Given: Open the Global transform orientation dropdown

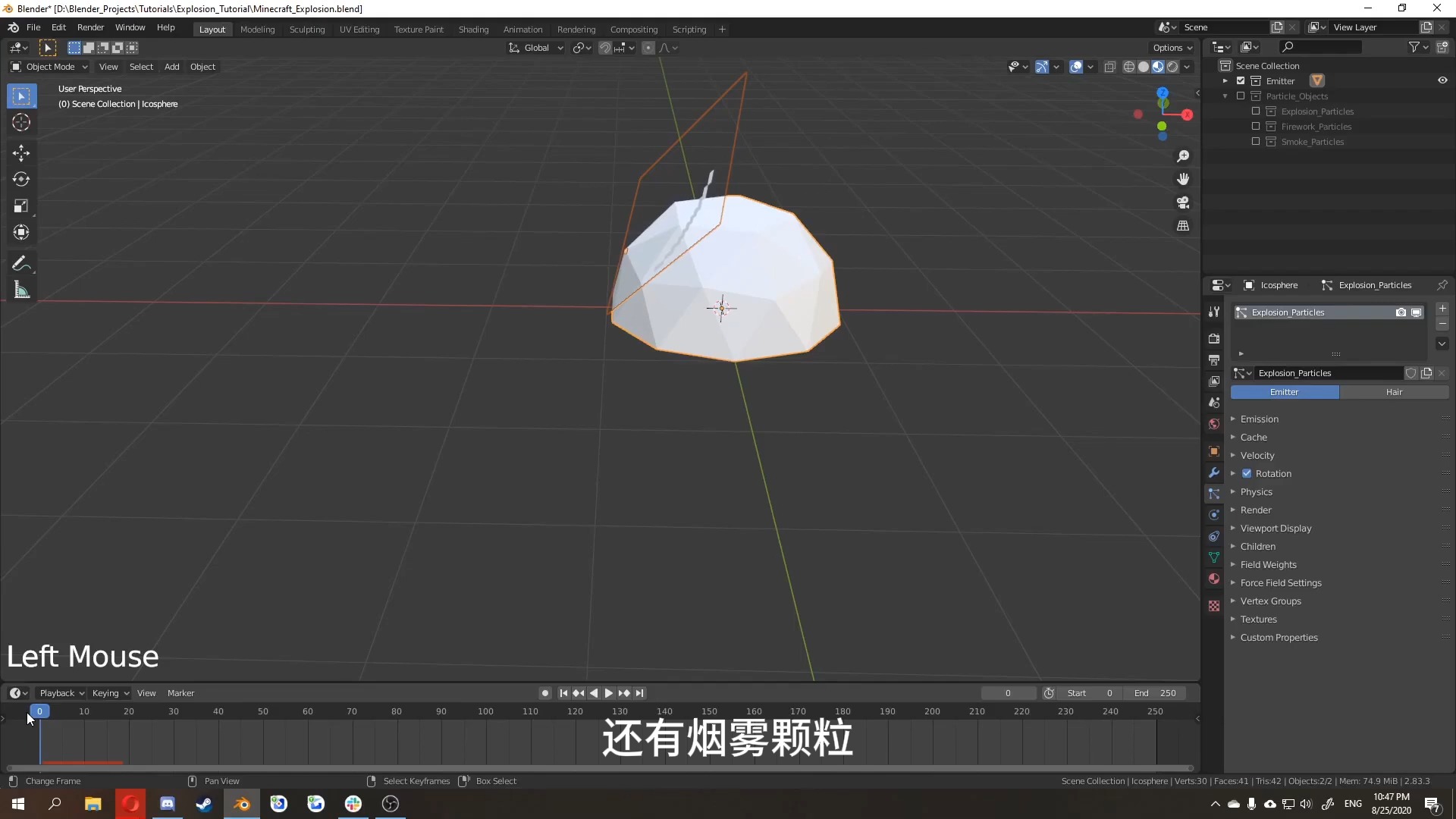Looking at the screenshot, I should click(535, 47).
